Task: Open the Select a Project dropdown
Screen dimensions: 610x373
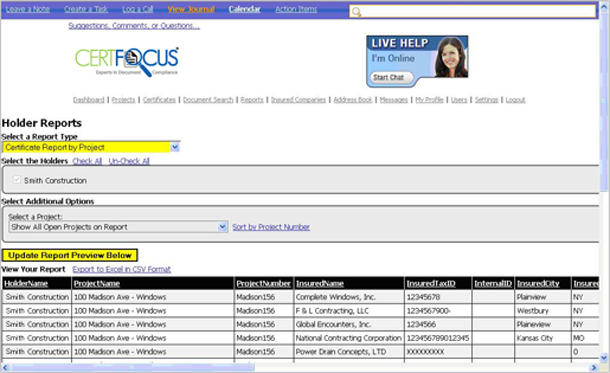Action: point(118,227)
